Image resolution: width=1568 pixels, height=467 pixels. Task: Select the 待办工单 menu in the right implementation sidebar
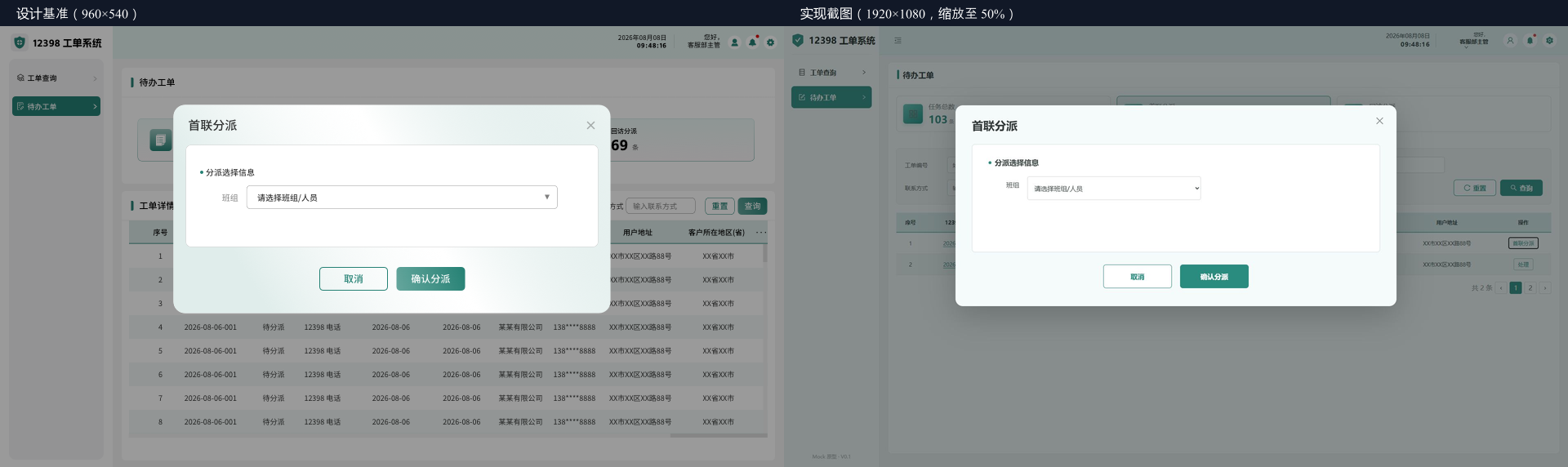(x=831, y=97)
